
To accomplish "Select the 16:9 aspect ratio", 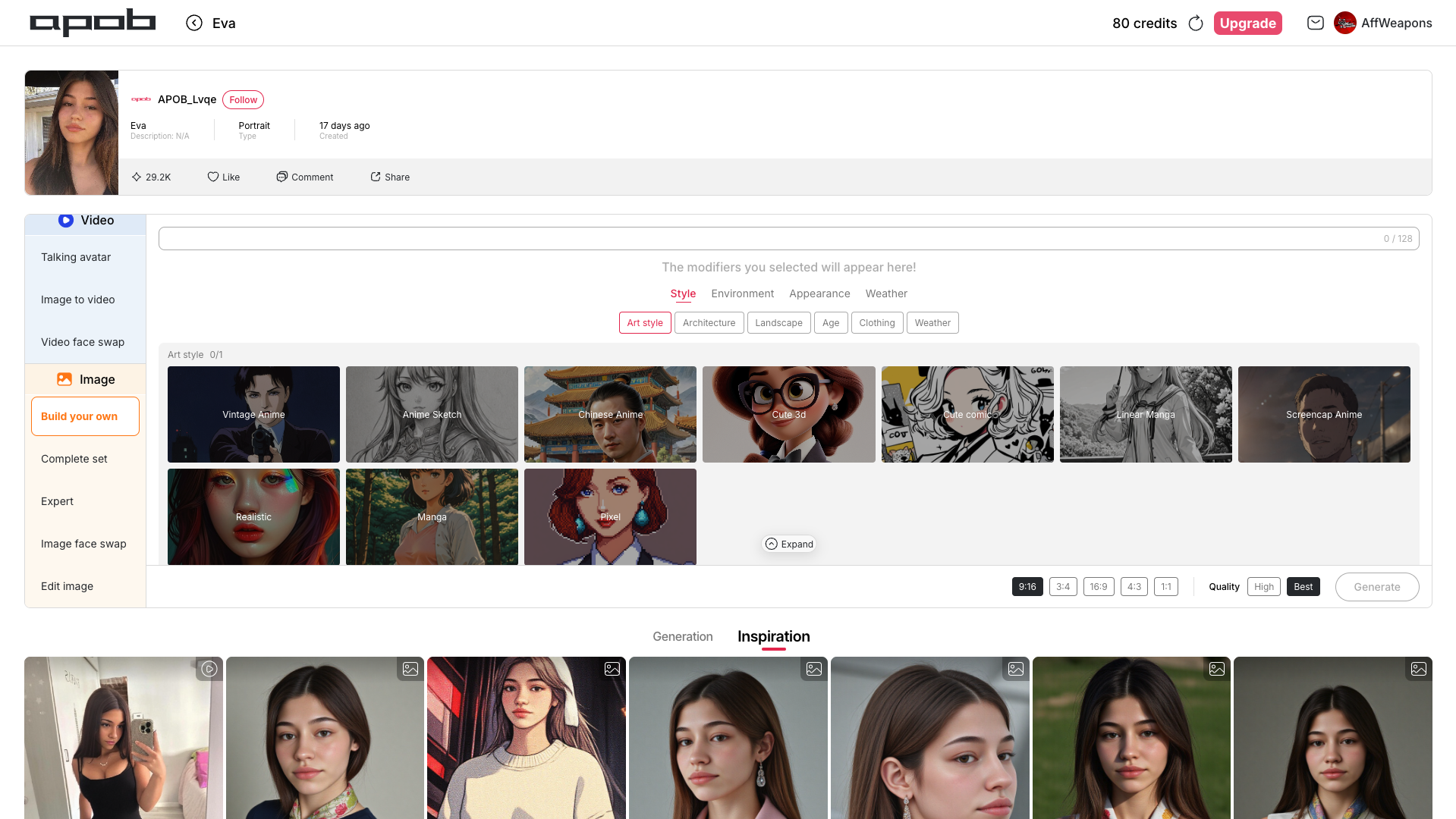I will point(1099,586).
